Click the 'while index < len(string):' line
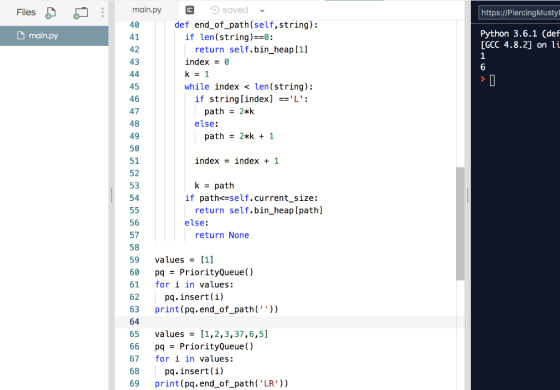Screen dimensions: 560x390 point(249,87)
